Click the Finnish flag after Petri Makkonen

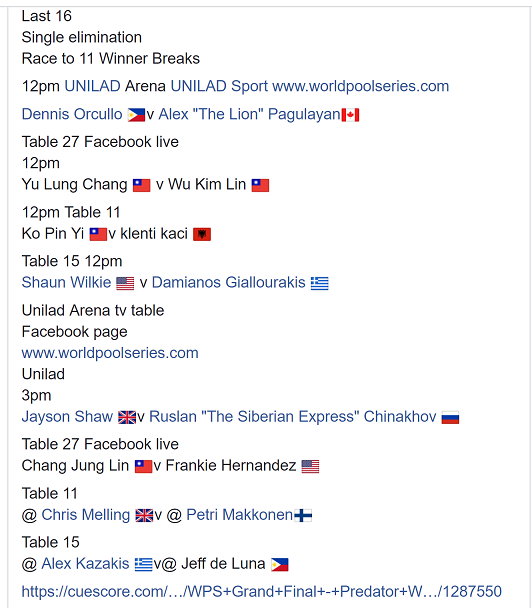click(303, 516)
